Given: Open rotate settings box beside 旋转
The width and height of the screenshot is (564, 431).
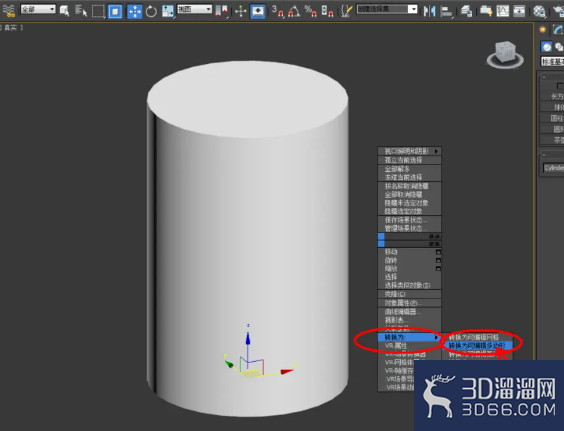Looking at the screenshot, I should tap(438, 260).
